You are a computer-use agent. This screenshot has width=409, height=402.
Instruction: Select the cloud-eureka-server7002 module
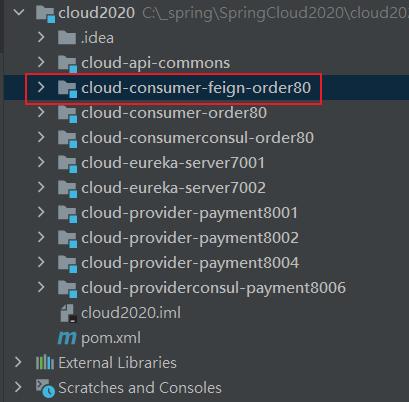click(x=173, y=188)
